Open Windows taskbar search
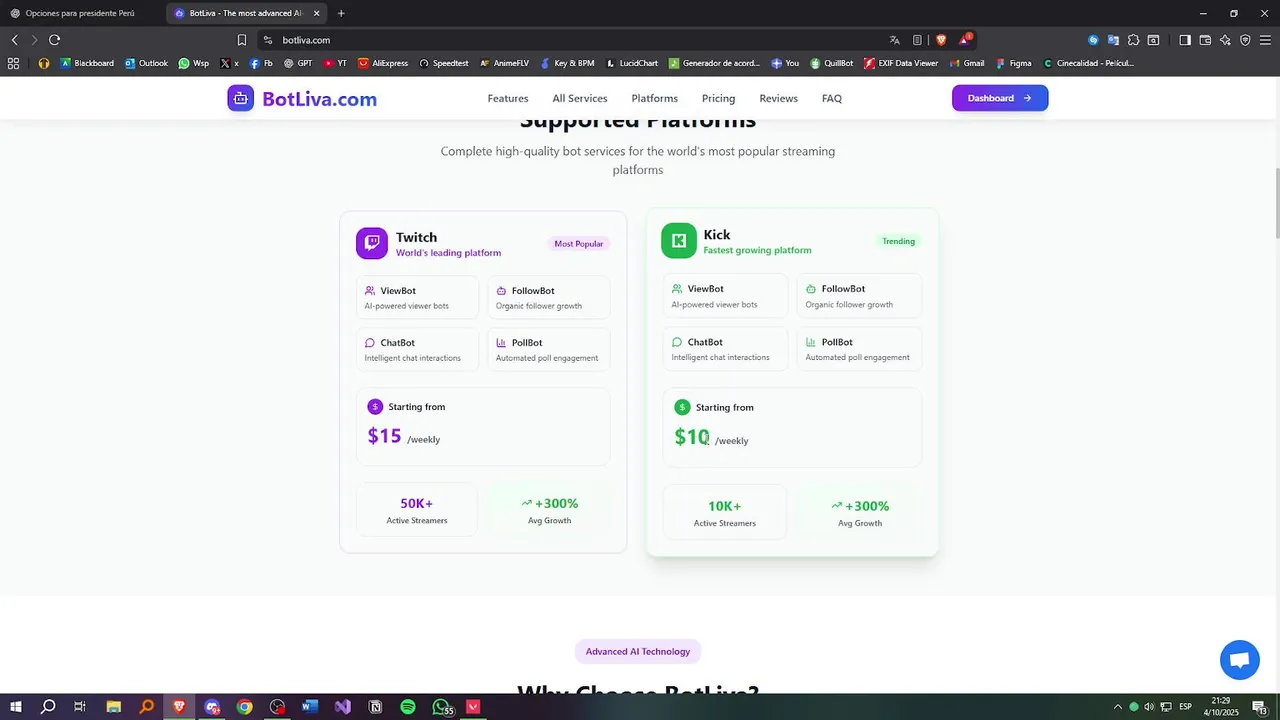The width and height of the screenshot is (1280, 720). (48, 707)
